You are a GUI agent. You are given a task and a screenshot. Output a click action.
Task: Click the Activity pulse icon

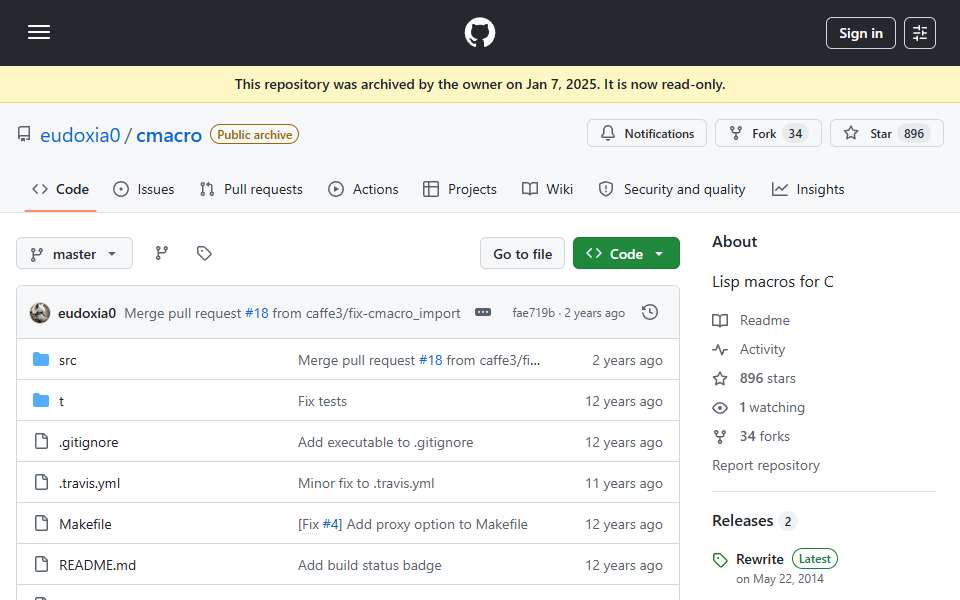point(720,350)
